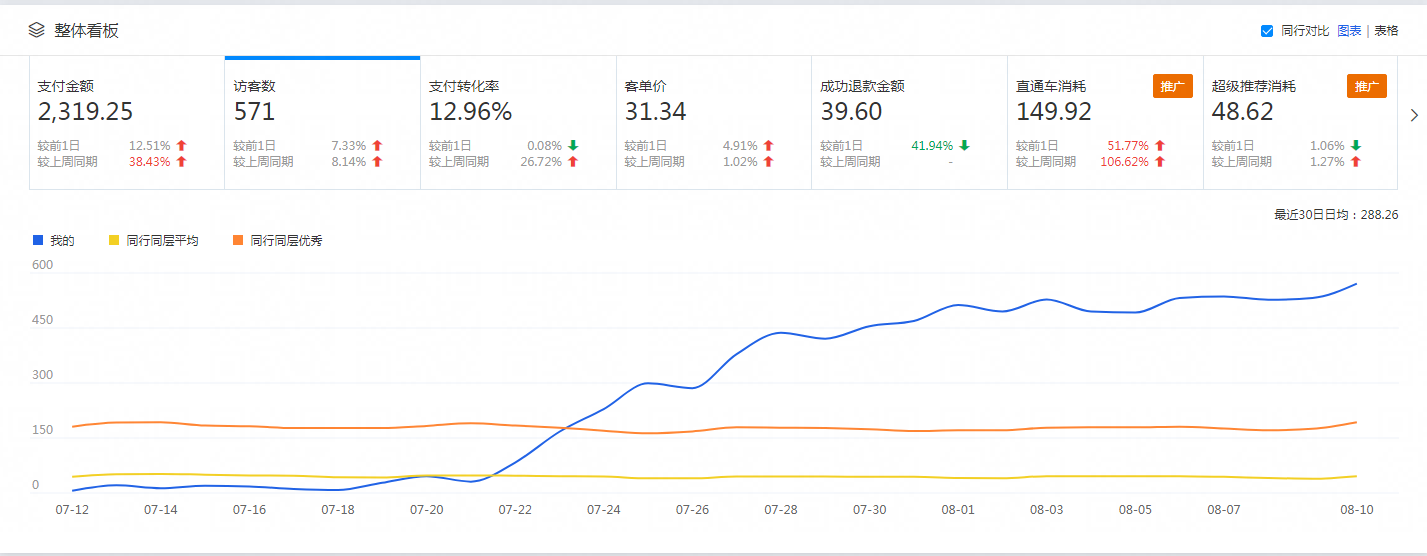Uncheck the 同行对比 checkbox
The image size is (1427, 556).
point(1267,31)
